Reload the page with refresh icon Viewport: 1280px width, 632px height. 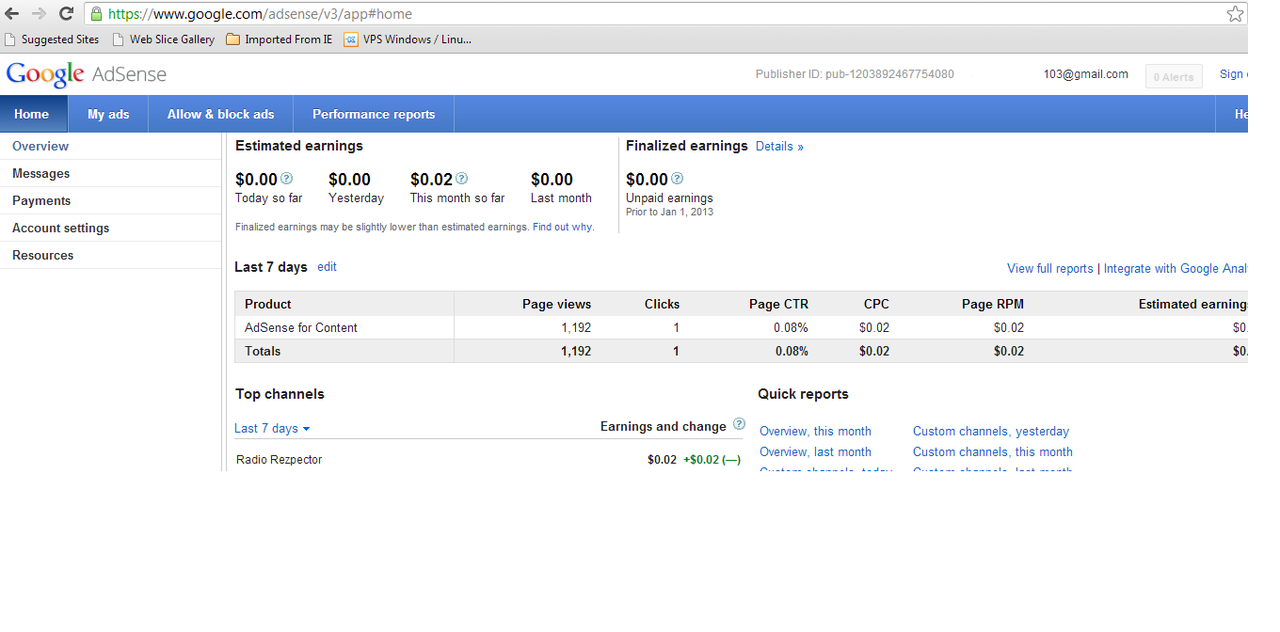(66, 13)
